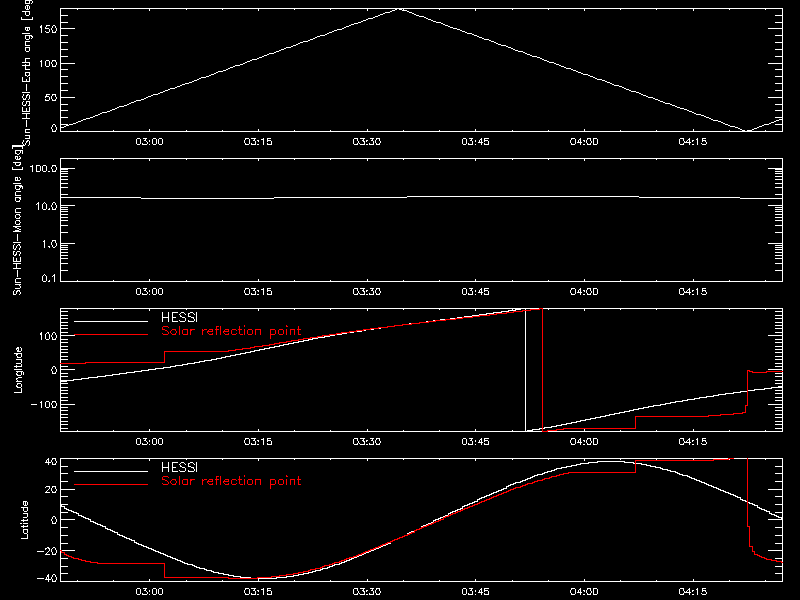Click the 50 tick on Earth angle axis

[x=51, y=97]
